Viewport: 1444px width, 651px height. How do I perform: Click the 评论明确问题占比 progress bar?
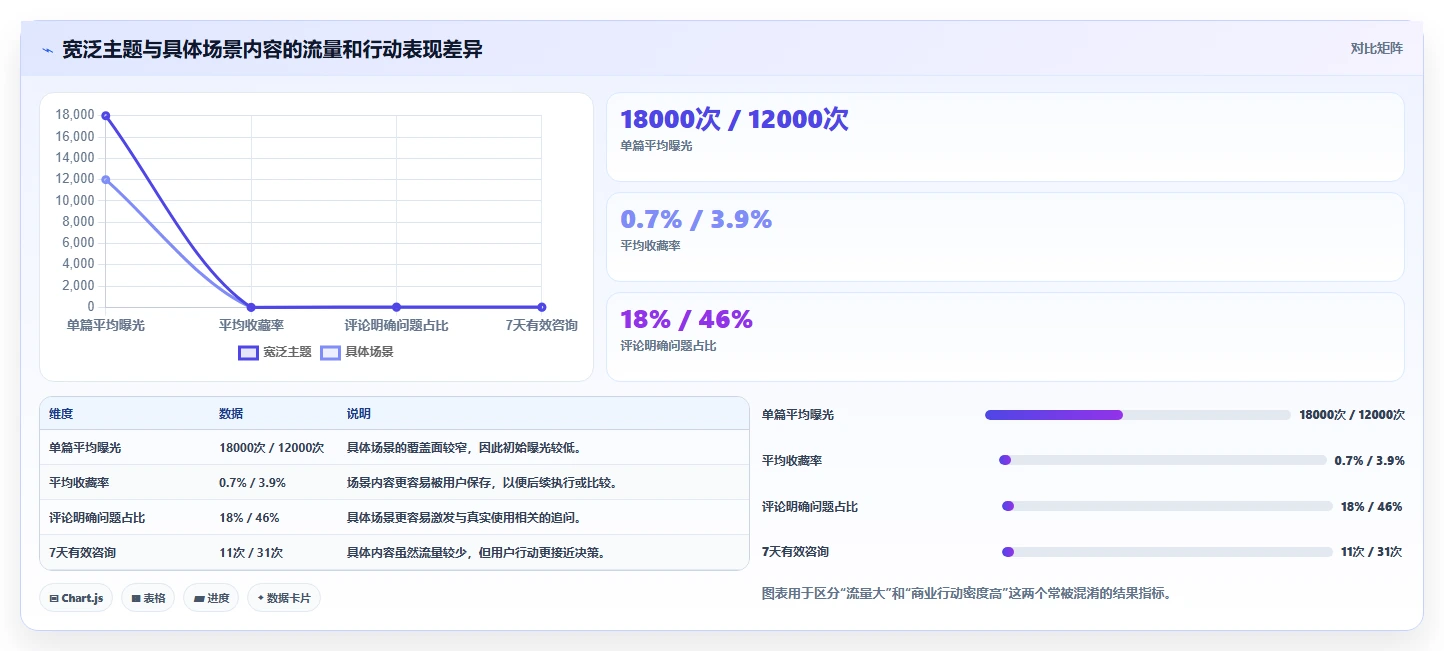point(1167,506)
